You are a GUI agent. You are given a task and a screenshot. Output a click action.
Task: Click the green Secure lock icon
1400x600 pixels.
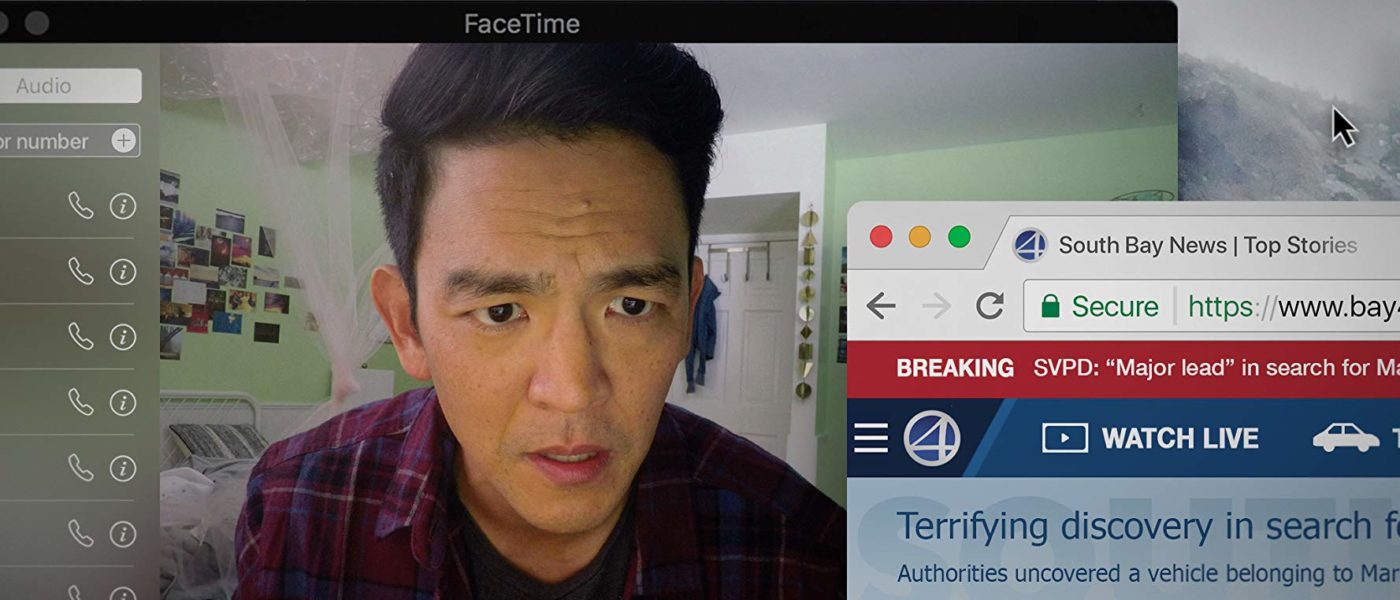1050,306
